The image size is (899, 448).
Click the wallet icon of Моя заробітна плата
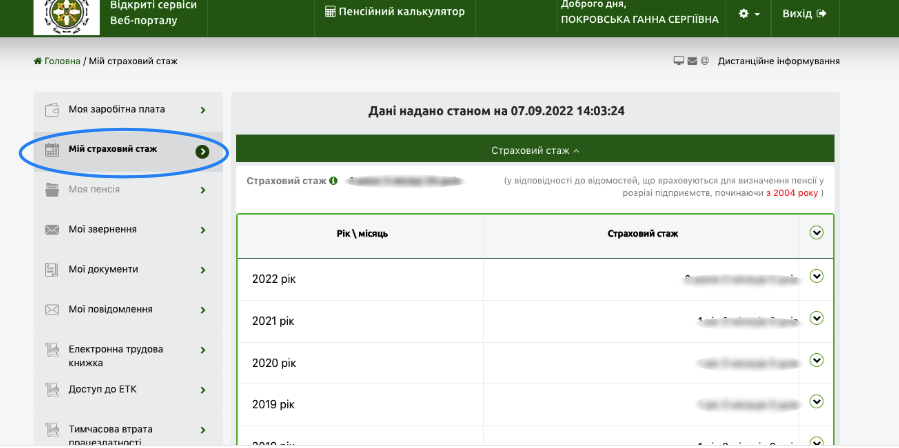[52, 110]
